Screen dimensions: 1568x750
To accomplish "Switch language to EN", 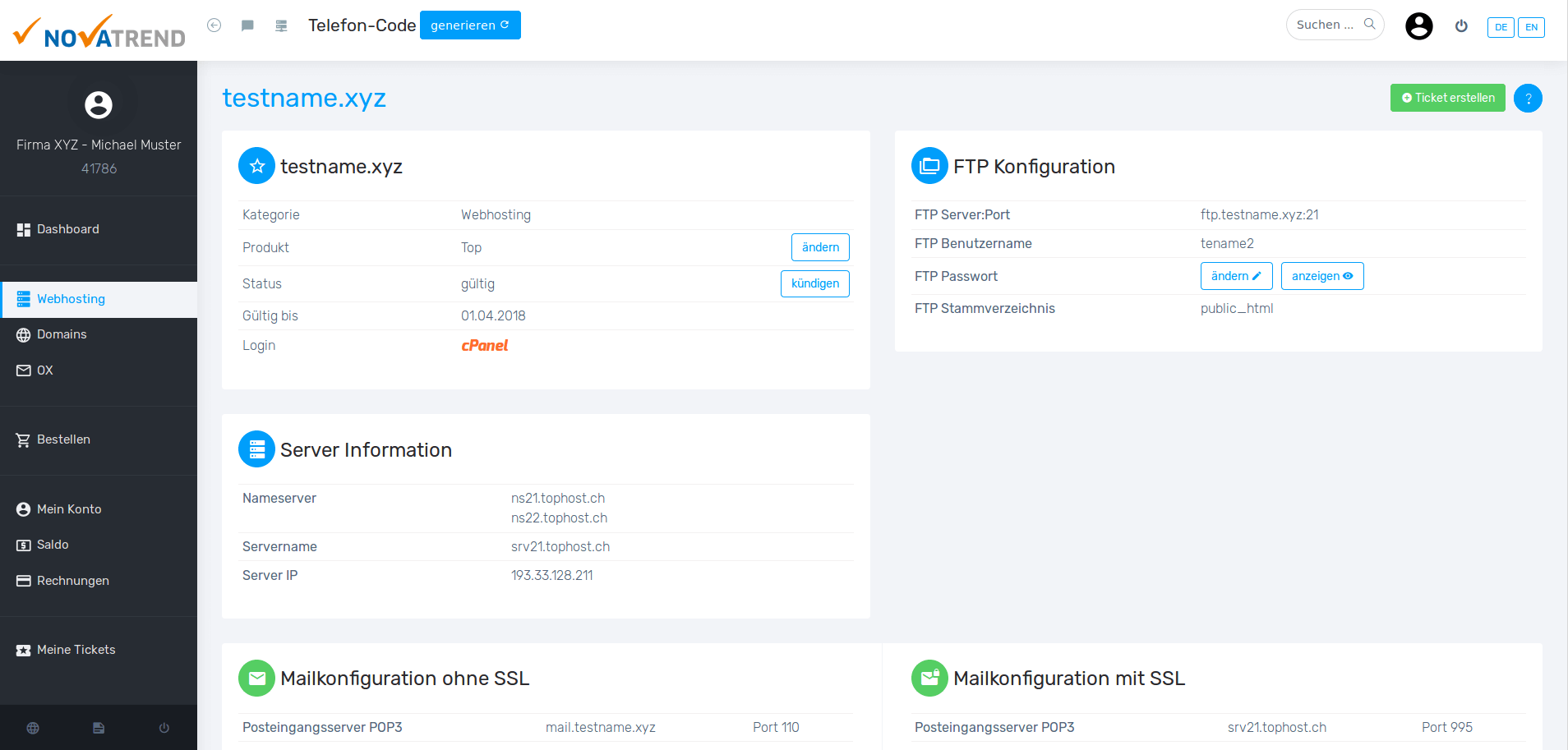I will (x=1531, y=27).
